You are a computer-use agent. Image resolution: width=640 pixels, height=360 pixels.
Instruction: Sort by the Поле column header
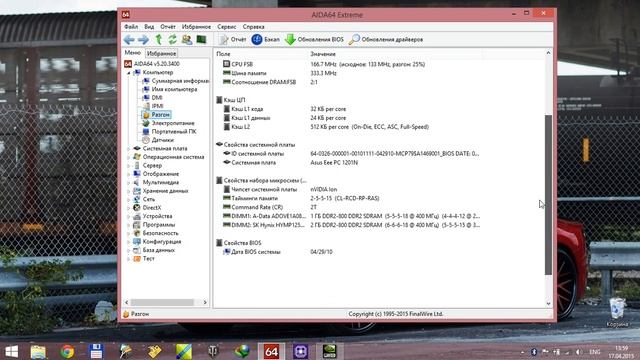[x=260, y=54]
